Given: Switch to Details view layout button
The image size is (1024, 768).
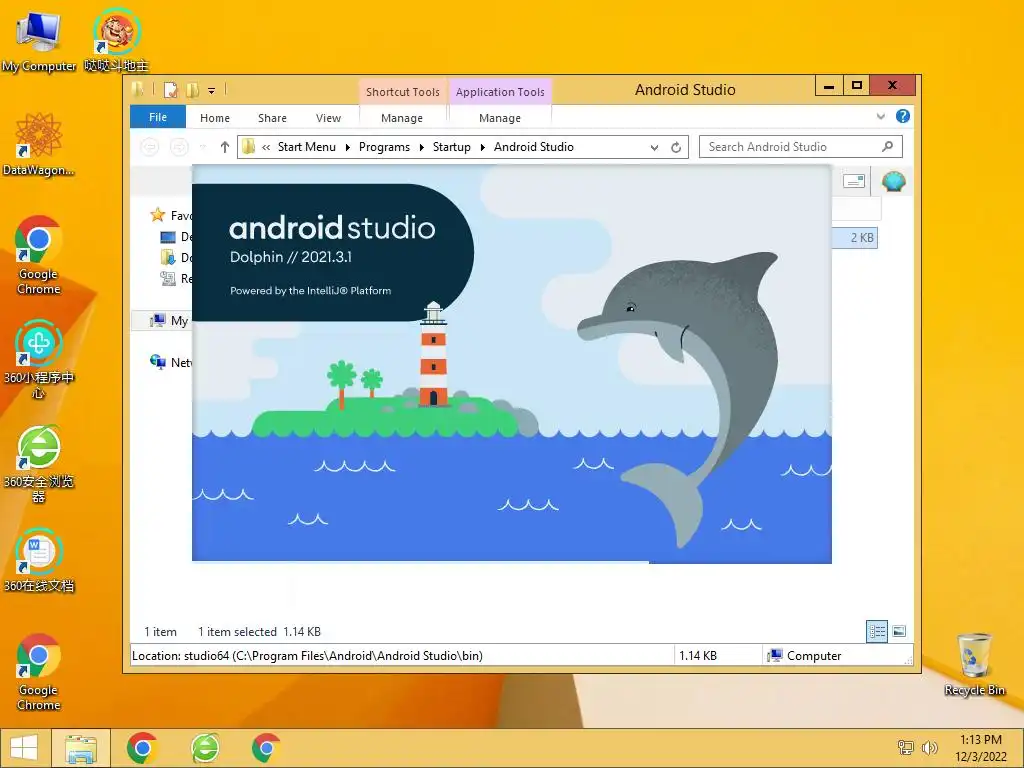Looking at the screenshot, I should tap(876, 631).
